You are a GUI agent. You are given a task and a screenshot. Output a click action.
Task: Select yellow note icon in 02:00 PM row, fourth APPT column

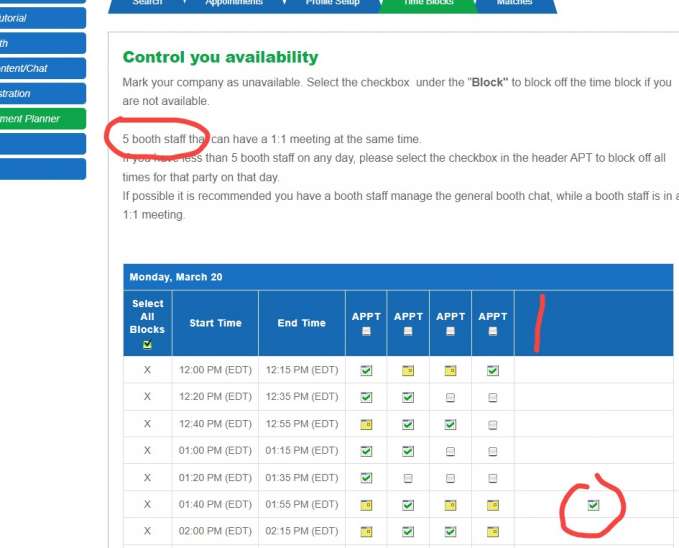[492, 531]
